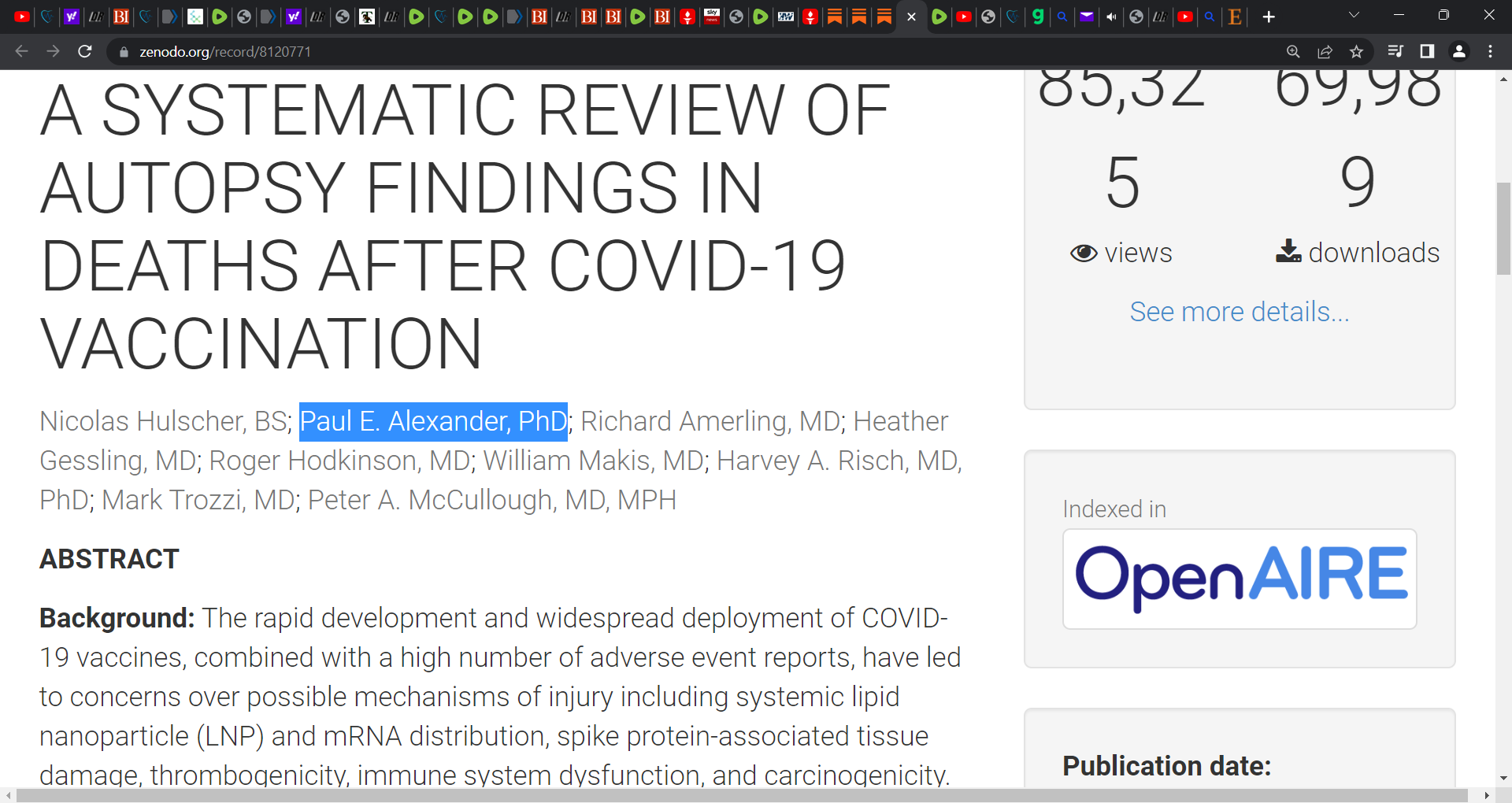Click the bold Background: label

(117, 618)
